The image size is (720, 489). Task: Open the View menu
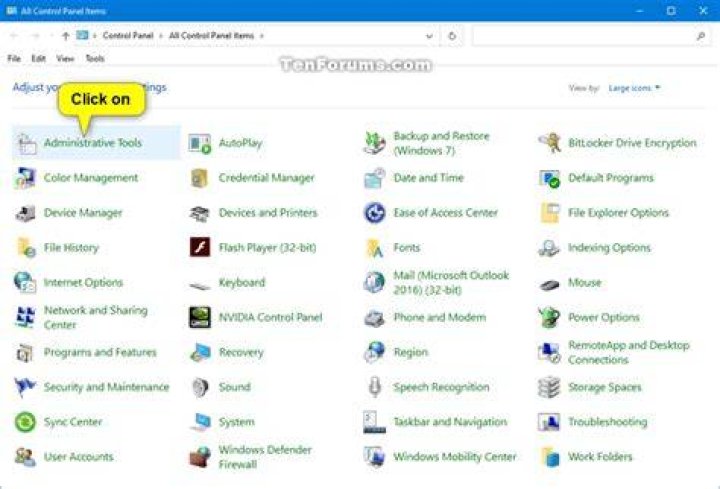[x=65, y=58]
